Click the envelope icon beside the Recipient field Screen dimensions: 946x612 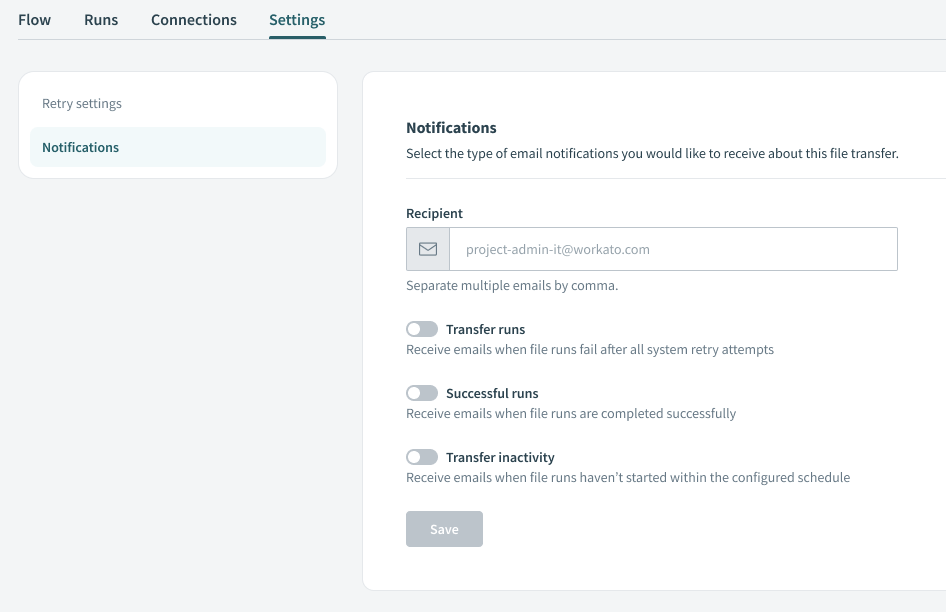pyautogui.click(x=428, y=248)
